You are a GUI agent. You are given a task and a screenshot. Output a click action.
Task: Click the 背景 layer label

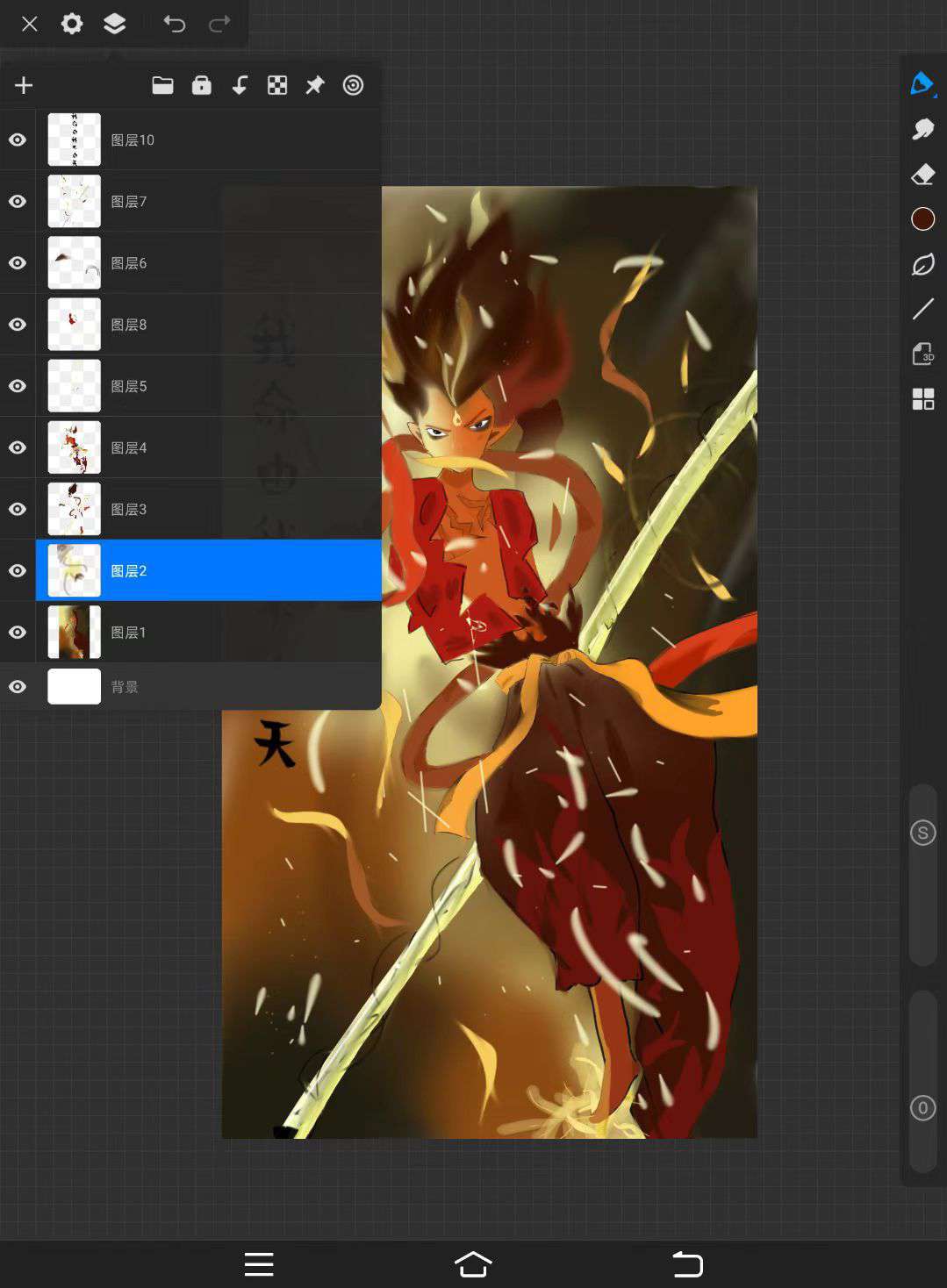tap(125, 687)
